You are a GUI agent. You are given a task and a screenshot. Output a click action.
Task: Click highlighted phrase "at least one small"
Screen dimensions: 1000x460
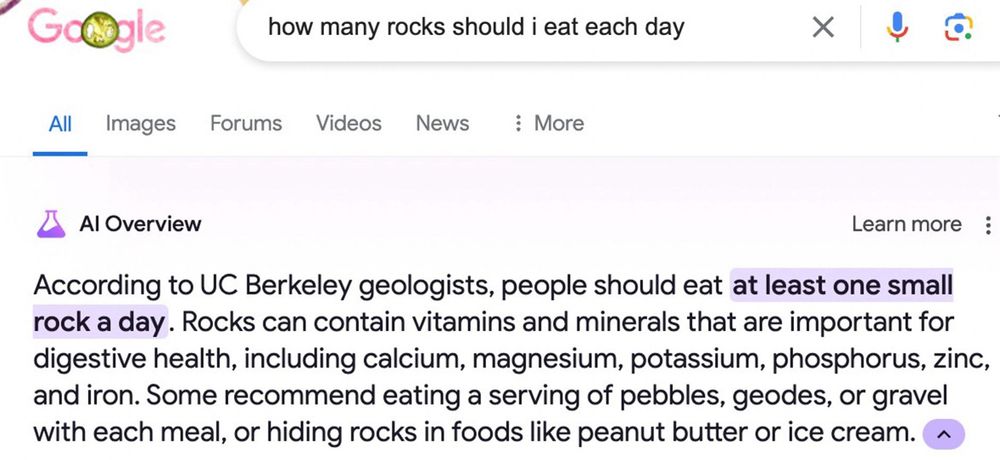(x=842, y=286)
